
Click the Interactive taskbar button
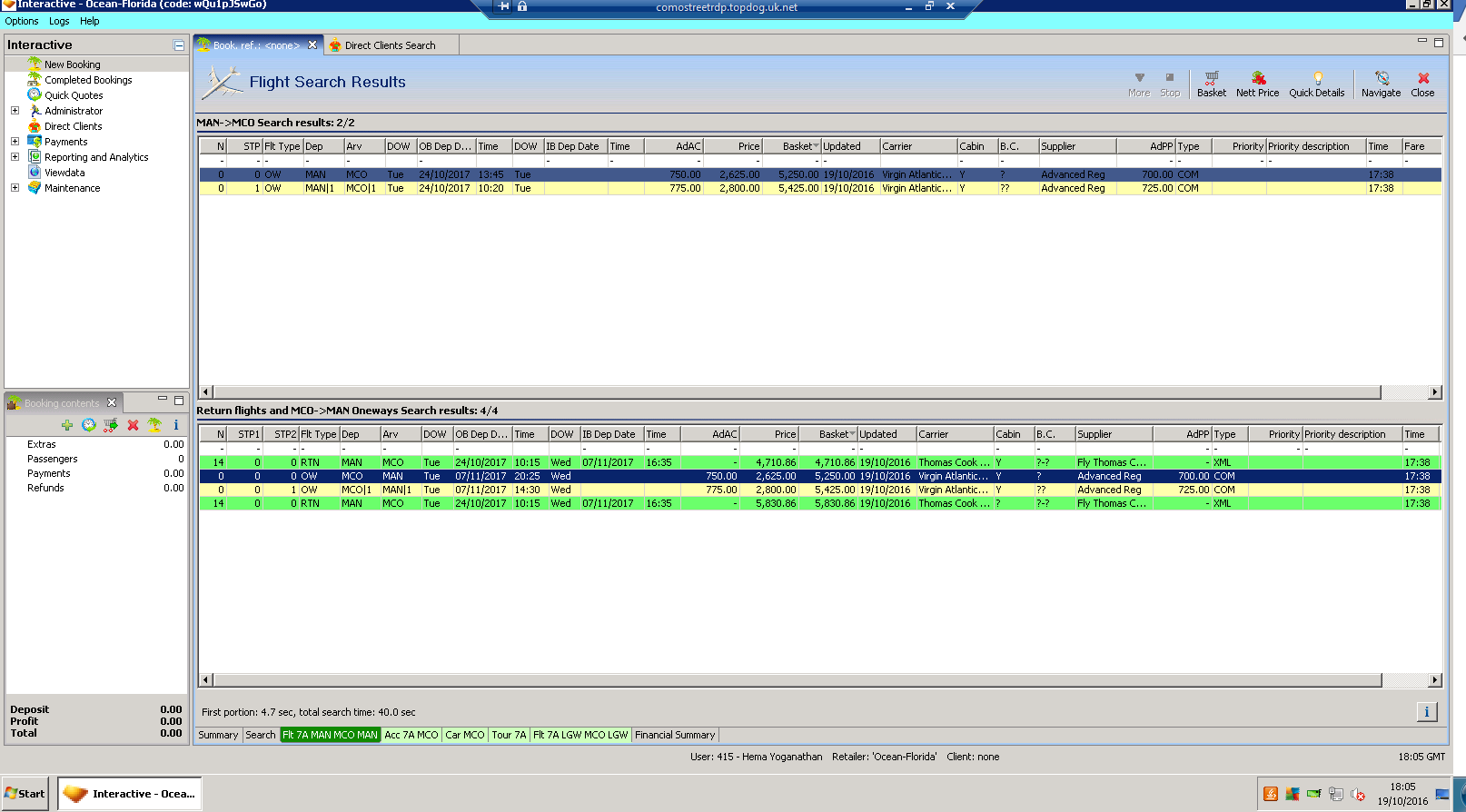(x=130, y=794)
